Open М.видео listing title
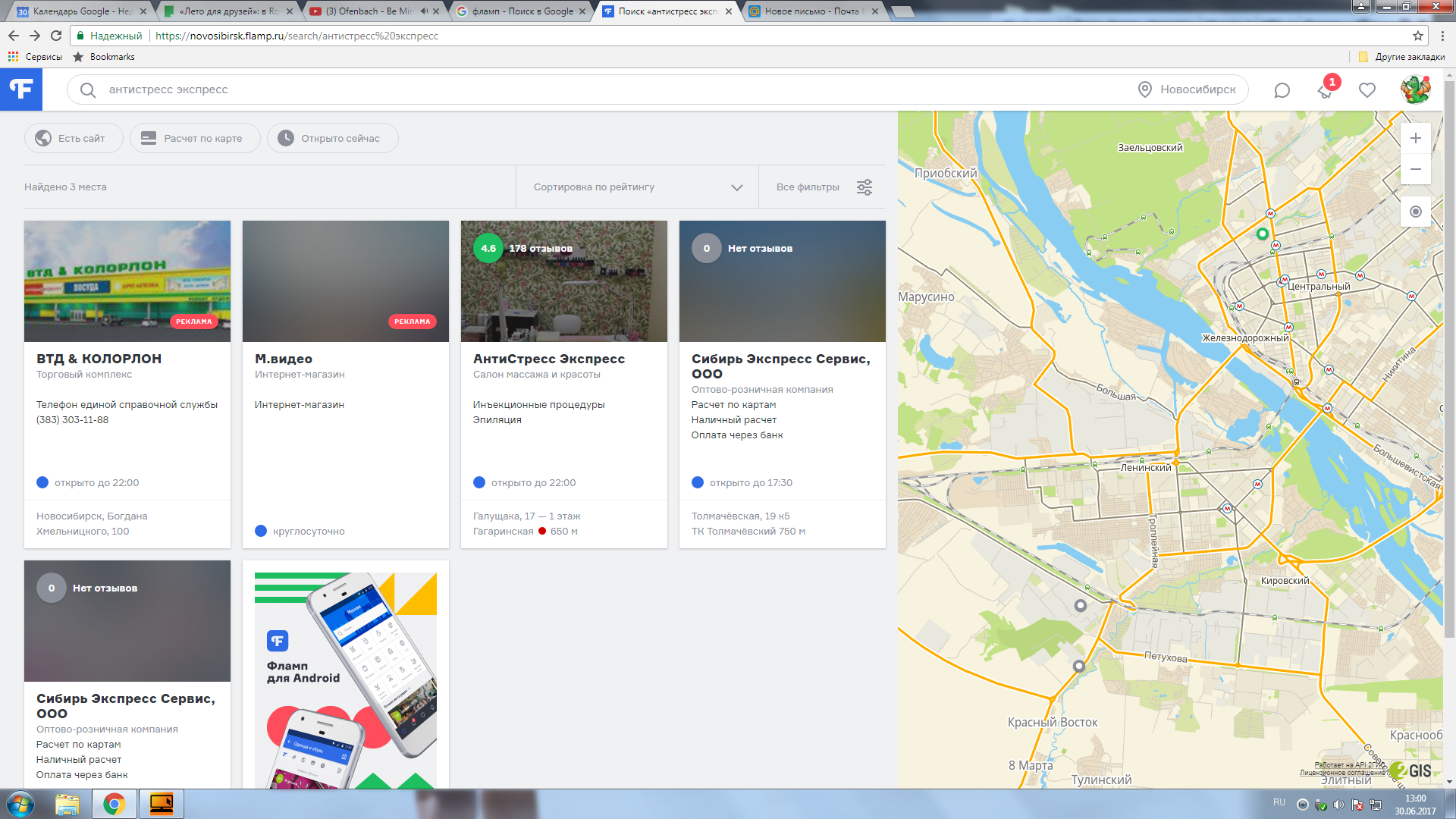This screenshot has height=819, width=1456. coord(284,359)
